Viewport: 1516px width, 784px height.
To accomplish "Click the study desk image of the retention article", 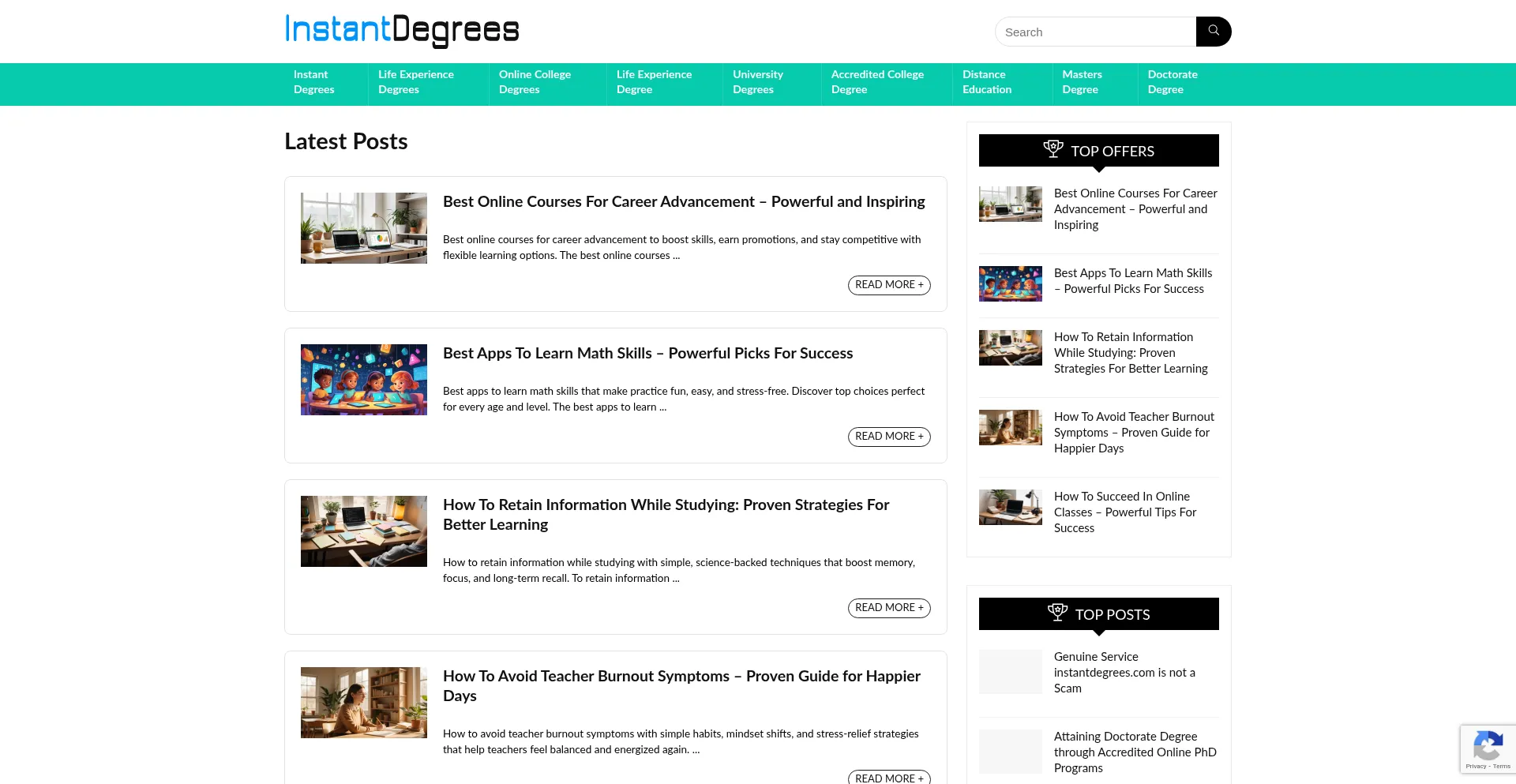I will [363, 531].
